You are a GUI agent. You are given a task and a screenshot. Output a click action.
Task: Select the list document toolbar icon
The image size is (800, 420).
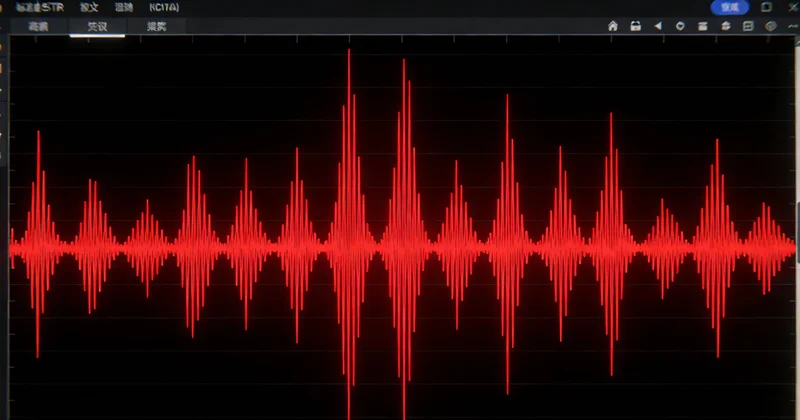coord(747,27)
